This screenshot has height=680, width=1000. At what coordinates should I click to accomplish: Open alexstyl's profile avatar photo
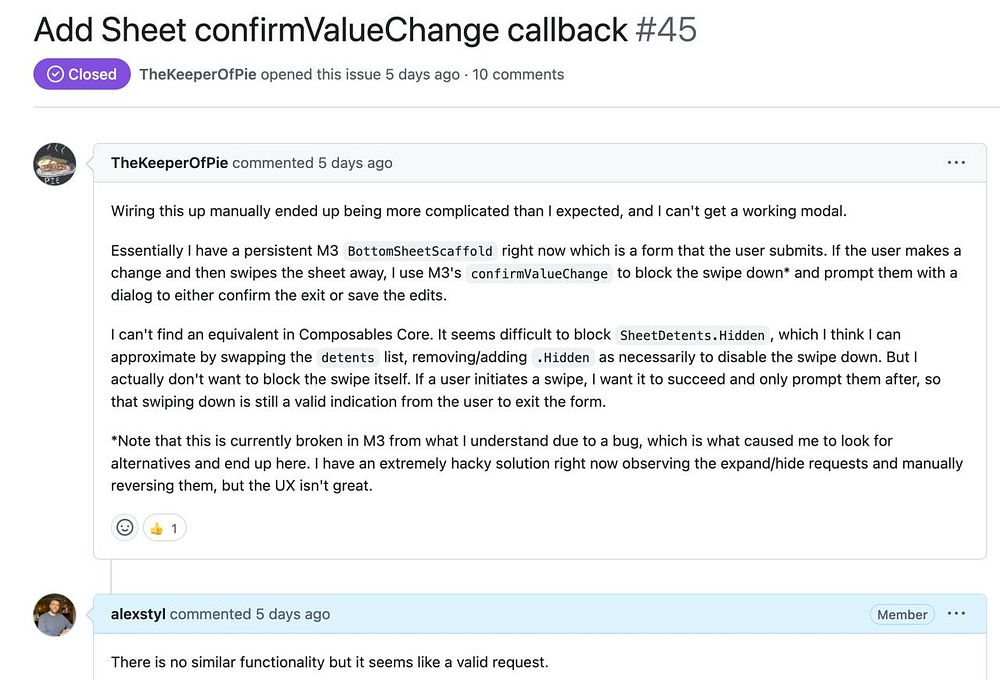pos(55,615)
